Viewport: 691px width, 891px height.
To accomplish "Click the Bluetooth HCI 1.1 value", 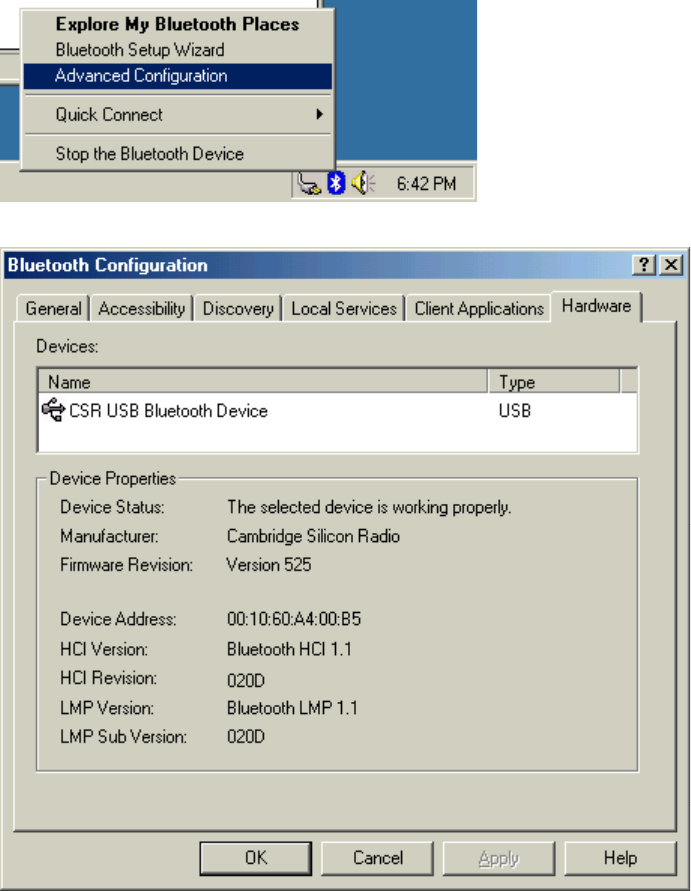I will (289, 649).
